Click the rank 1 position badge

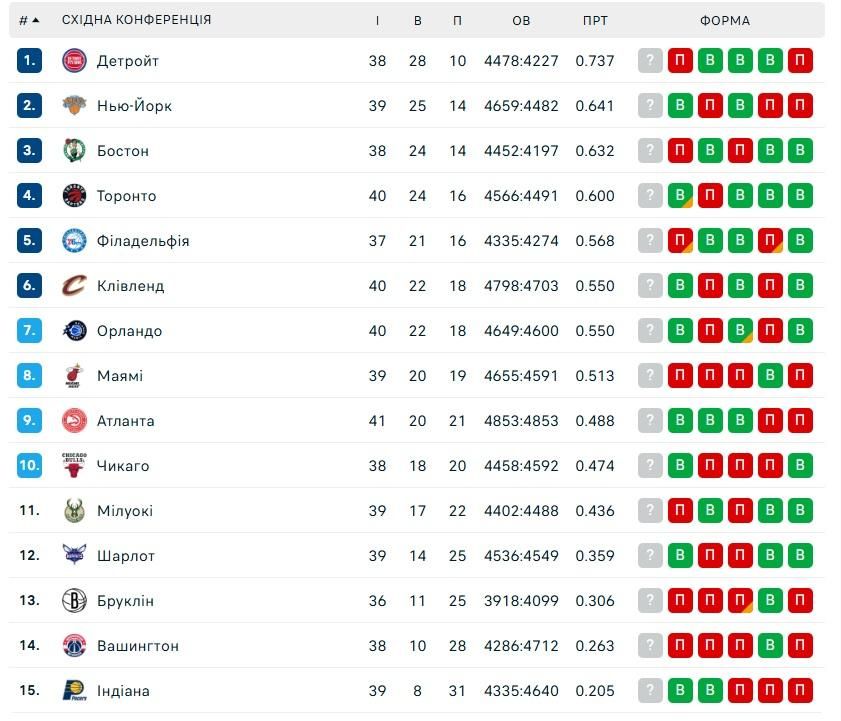pyautogui.click(x=29, y=61)
